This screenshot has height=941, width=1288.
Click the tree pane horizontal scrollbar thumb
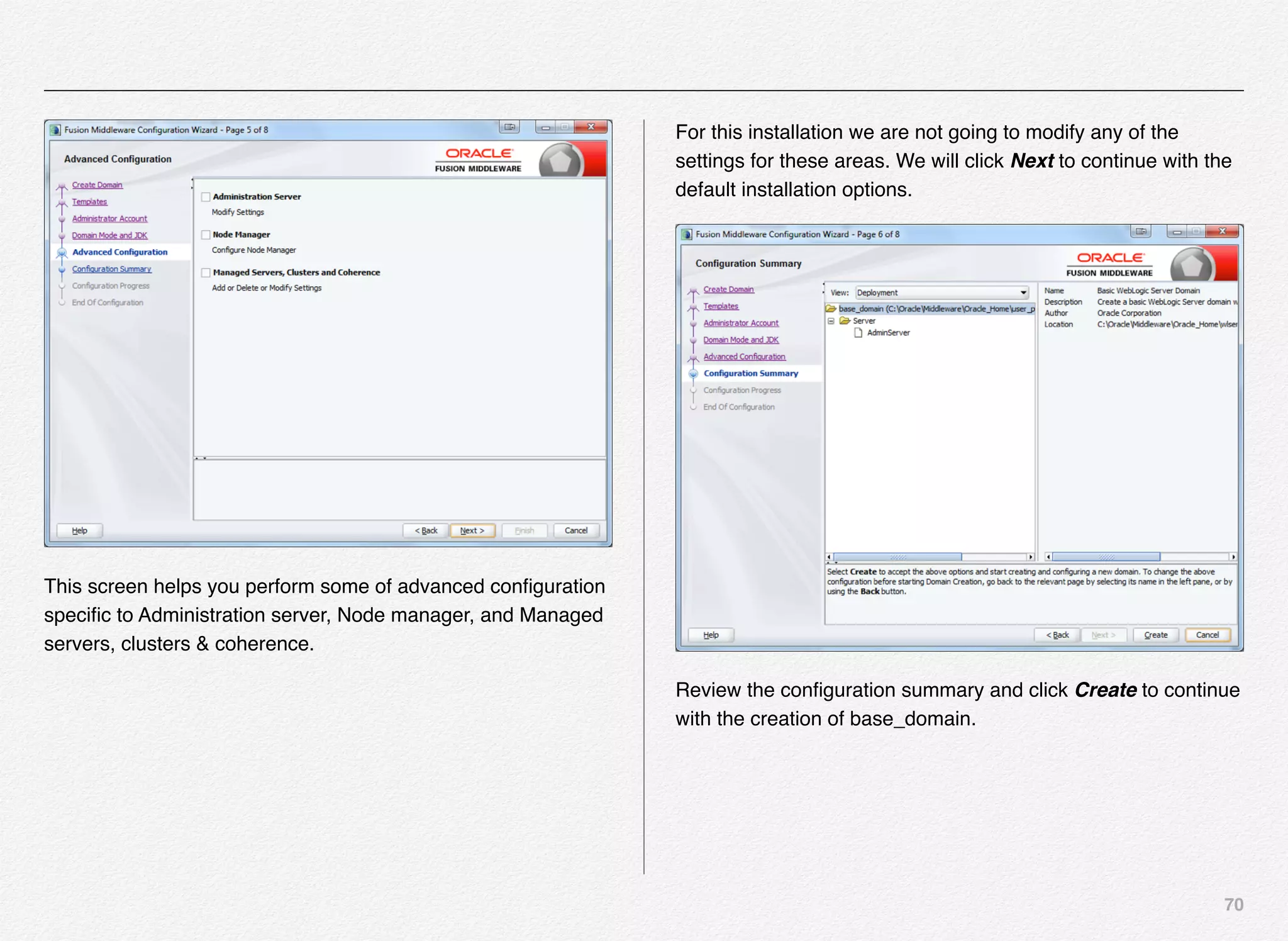(x=897, y=557)
